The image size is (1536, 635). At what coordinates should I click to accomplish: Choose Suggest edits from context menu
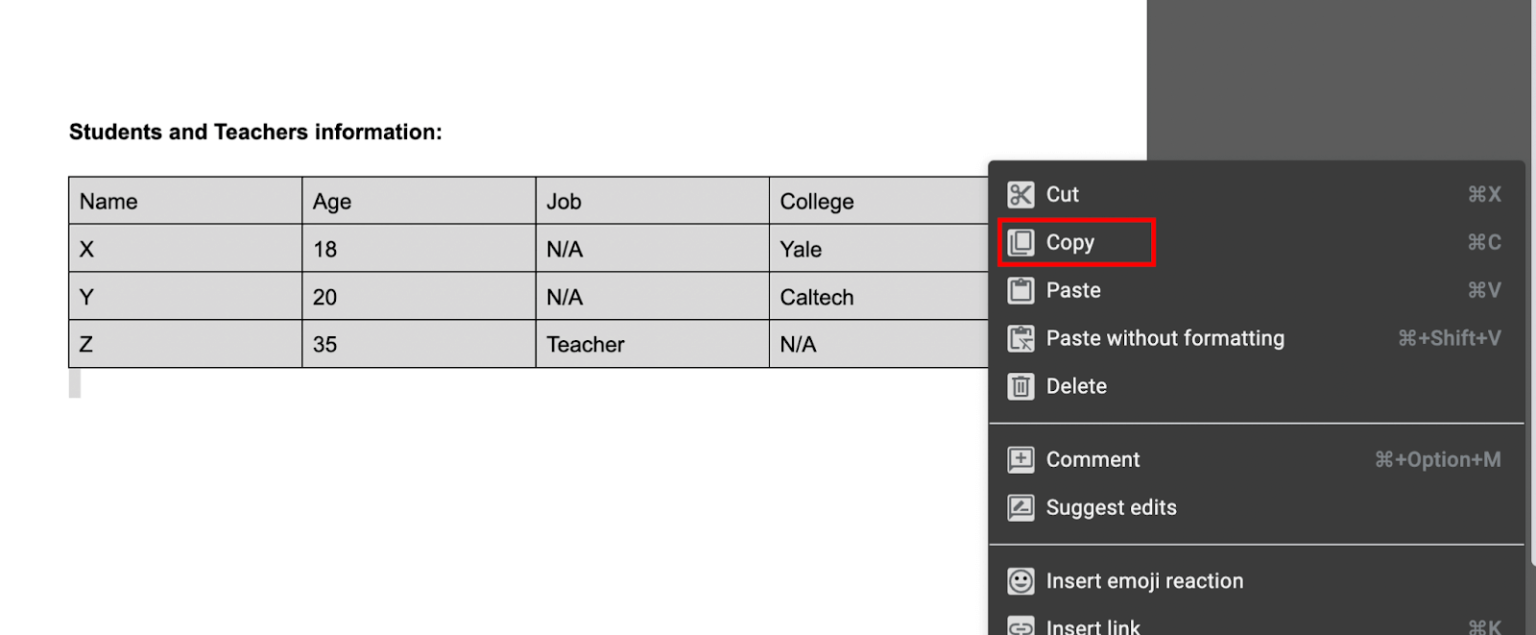pos(1111,508)
